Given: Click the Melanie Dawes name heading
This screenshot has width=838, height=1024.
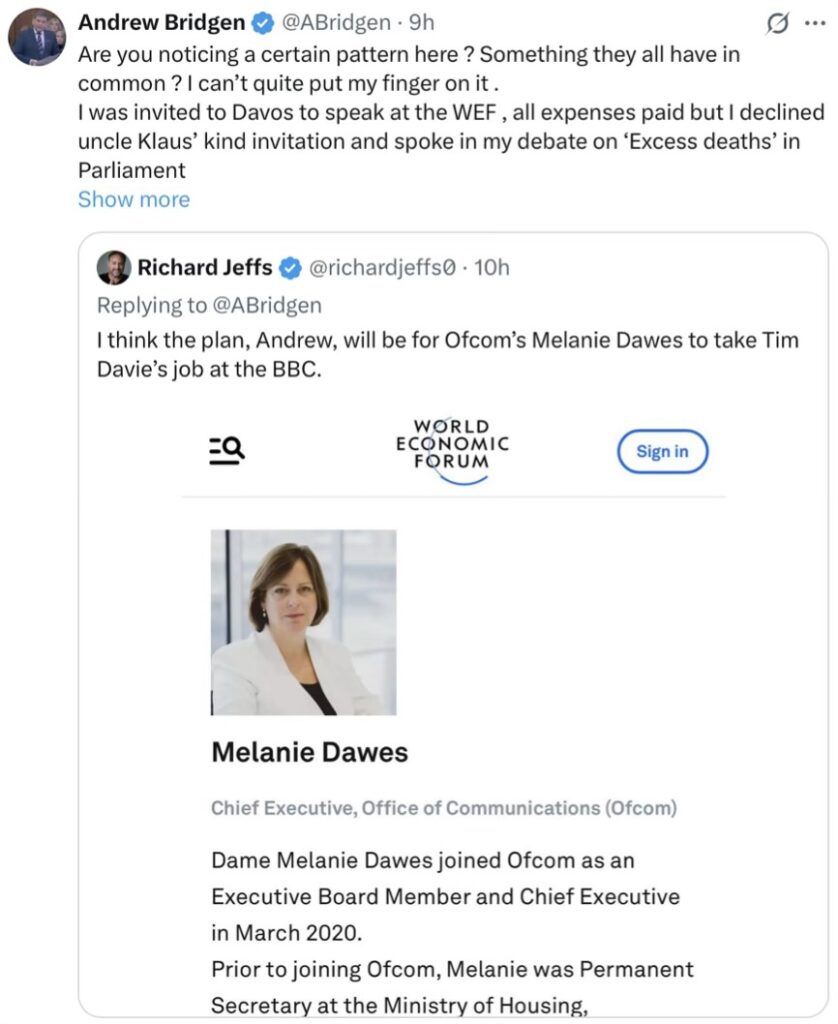Looking at the screenshot, I should (x=309, y=753).
